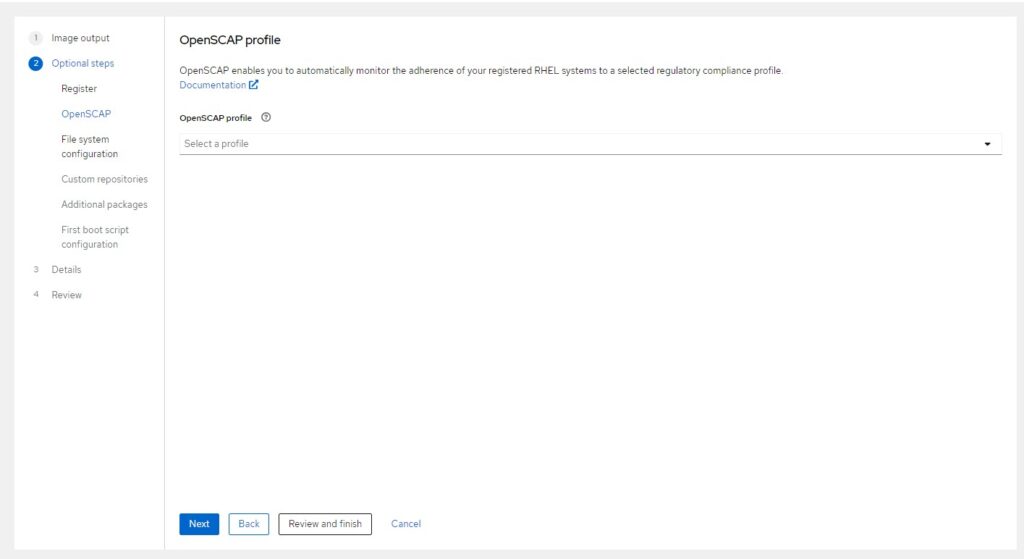Select the Optional steps wizard item
Image resolution: width=1024 pixels, height=559 pixels.
[83, 63]
